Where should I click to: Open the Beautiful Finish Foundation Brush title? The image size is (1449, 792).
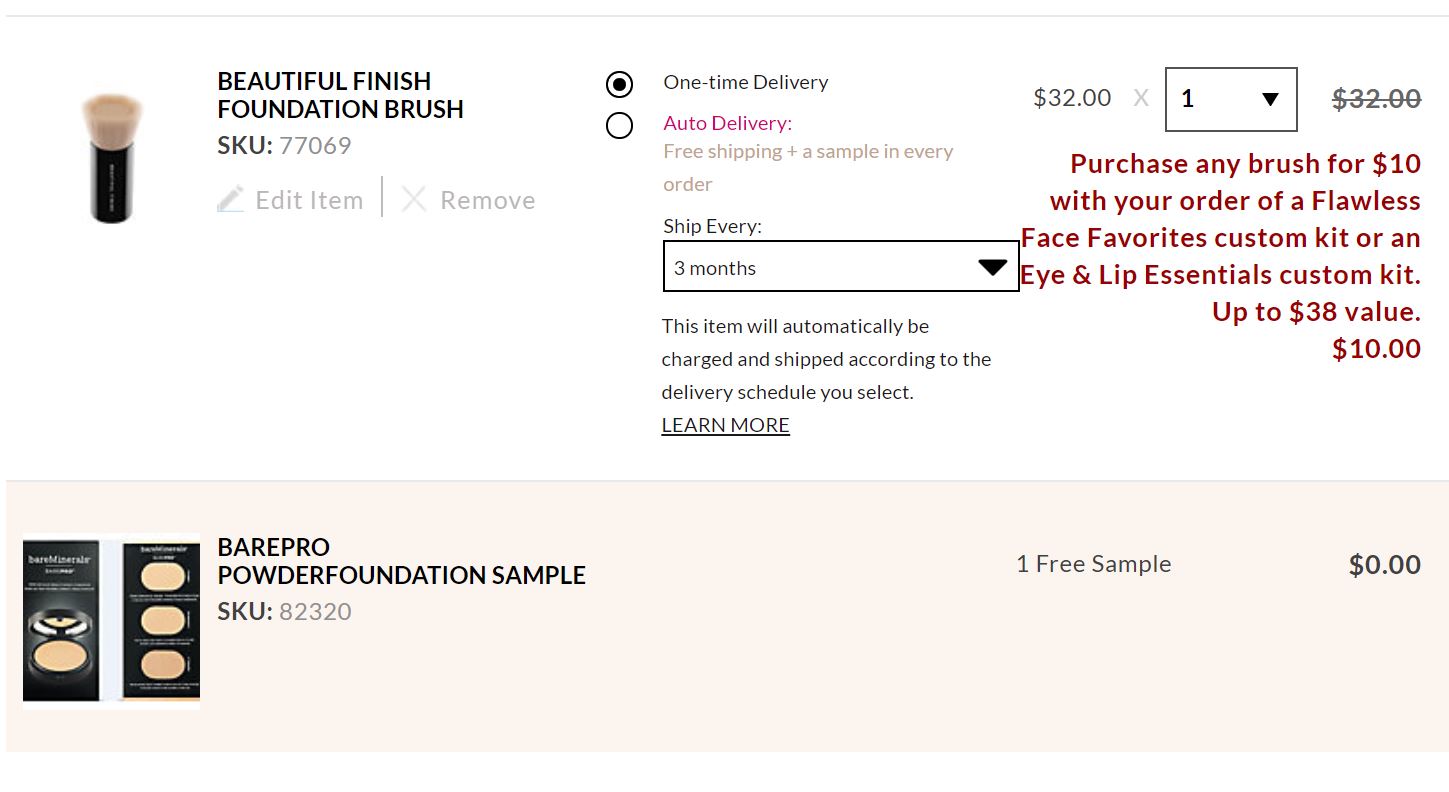340,95
